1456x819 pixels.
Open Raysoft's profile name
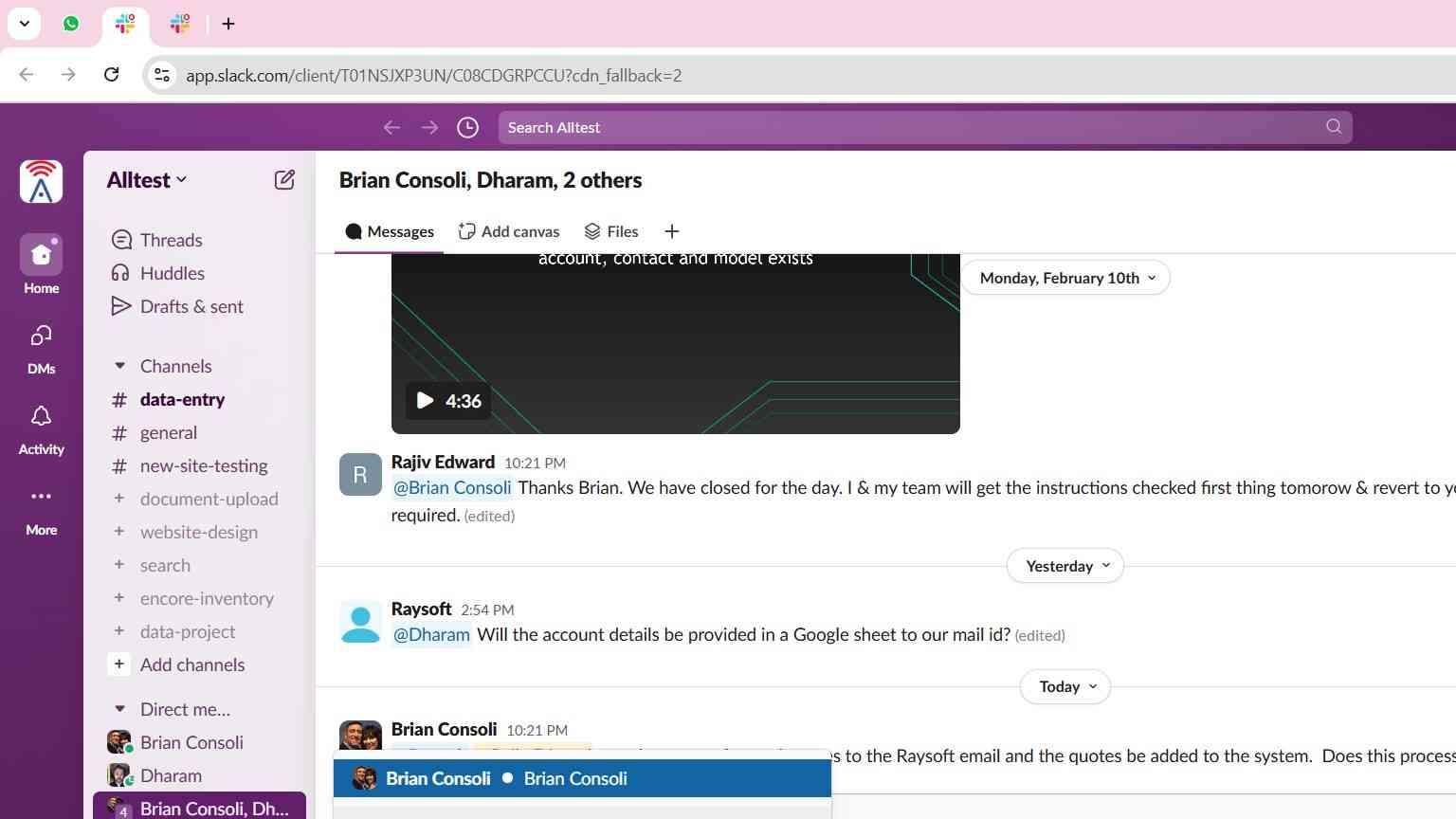click(x=421, y=609)
